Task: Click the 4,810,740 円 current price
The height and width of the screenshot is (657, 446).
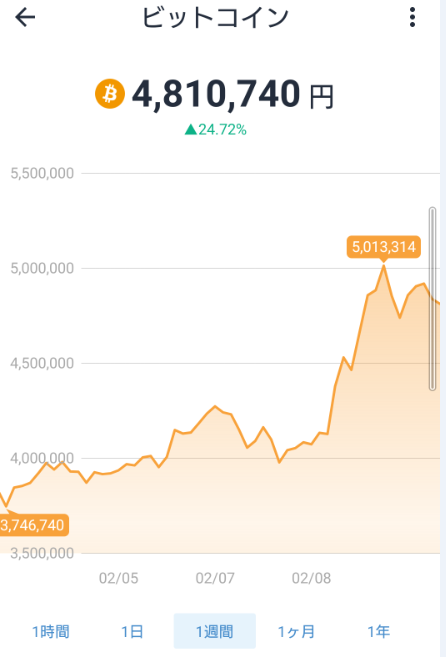Action: (x=233, y=94)
